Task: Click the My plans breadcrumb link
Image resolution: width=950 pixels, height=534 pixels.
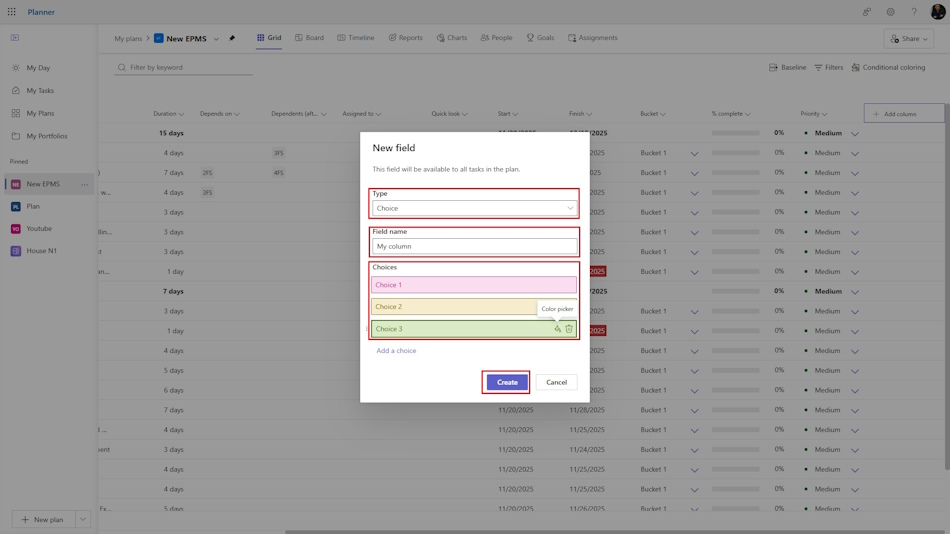Action: coord(128,39)
